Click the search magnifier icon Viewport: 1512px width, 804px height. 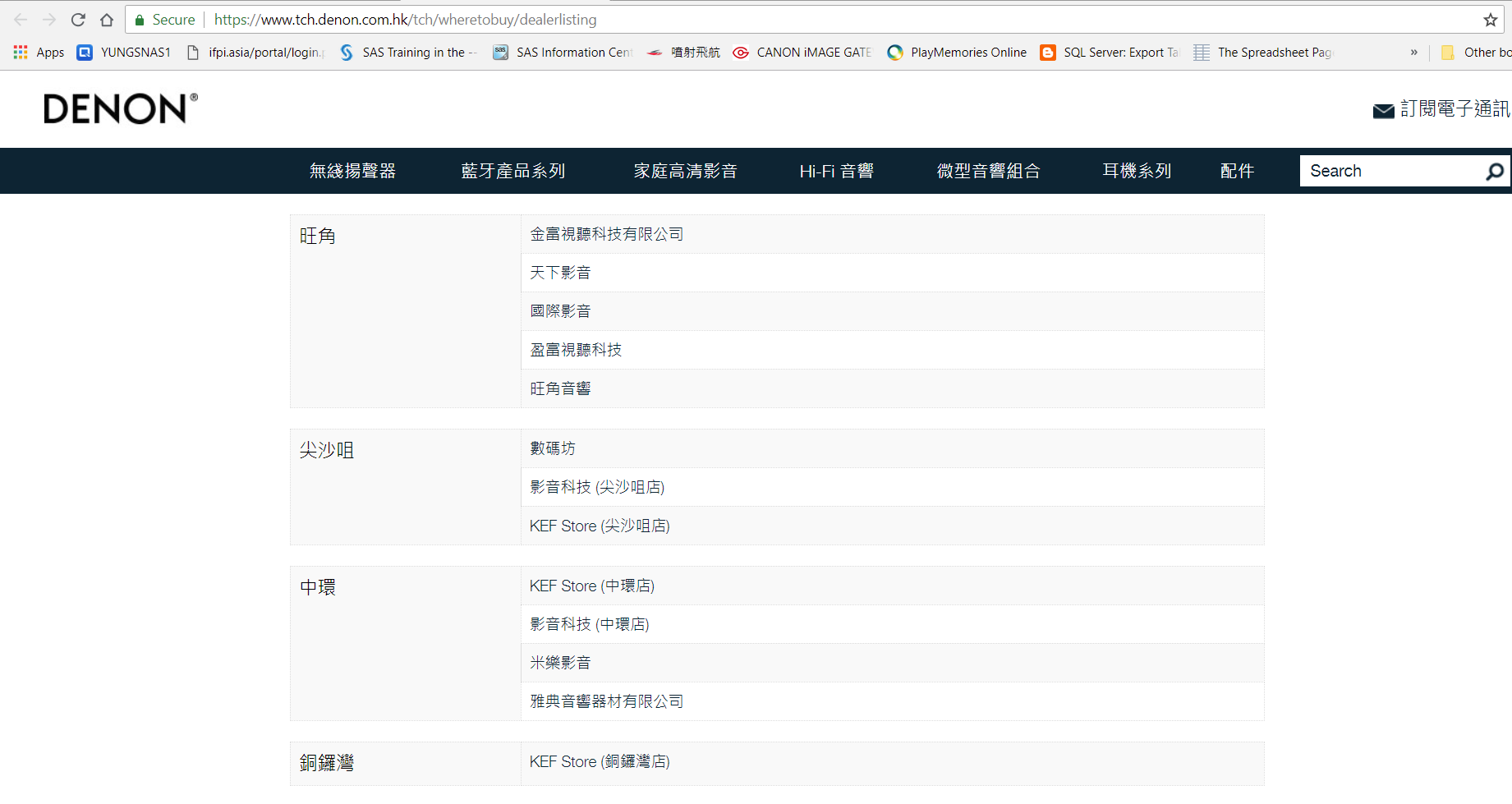[1495, 171]
